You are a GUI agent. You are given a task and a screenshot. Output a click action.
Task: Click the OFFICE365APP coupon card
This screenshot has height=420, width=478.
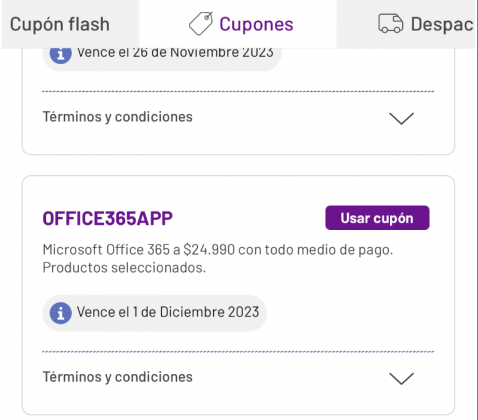[x=238, y=295]
